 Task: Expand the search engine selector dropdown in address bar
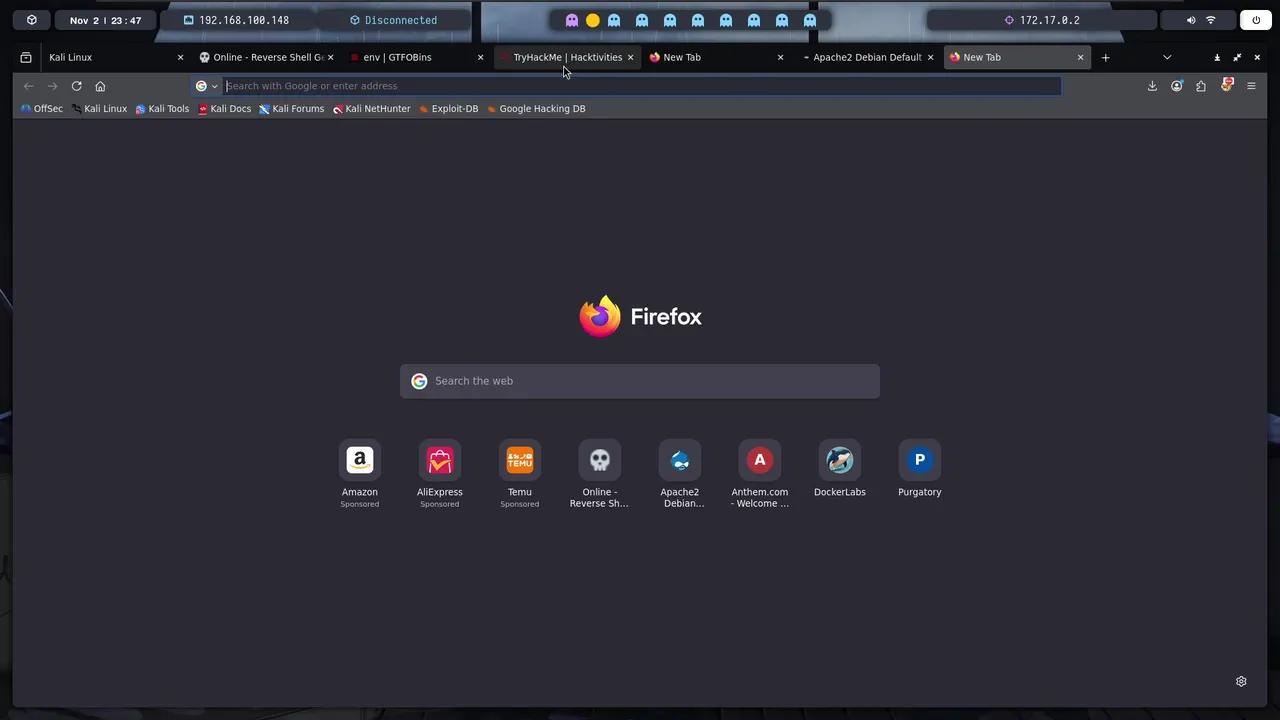point(207,86)
